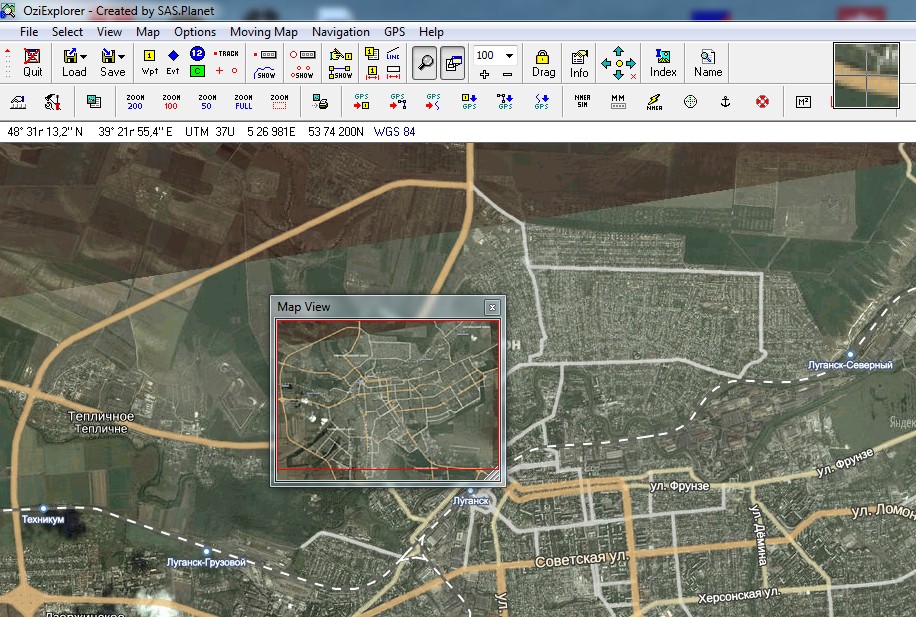Expand the Save dropdown arrow
Image resolution: width=916 pixels, height=617 pixels.
coord(122,57)
